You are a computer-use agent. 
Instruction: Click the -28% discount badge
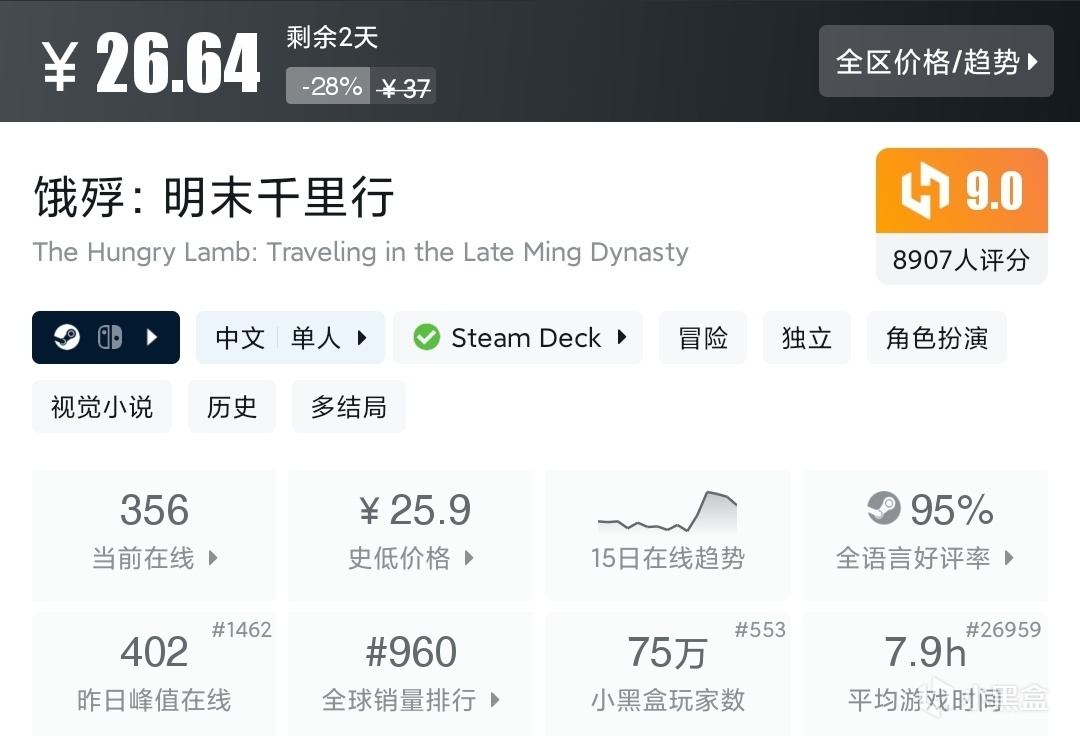coord(329,87)
